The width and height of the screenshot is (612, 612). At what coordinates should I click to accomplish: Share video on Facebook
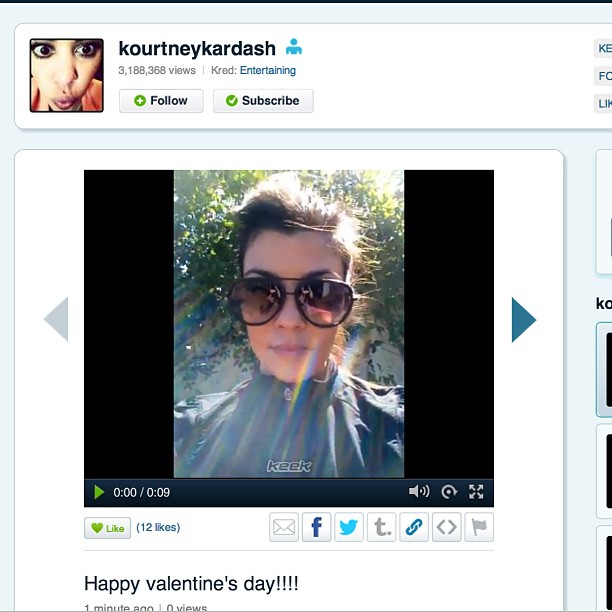(317, 527)
